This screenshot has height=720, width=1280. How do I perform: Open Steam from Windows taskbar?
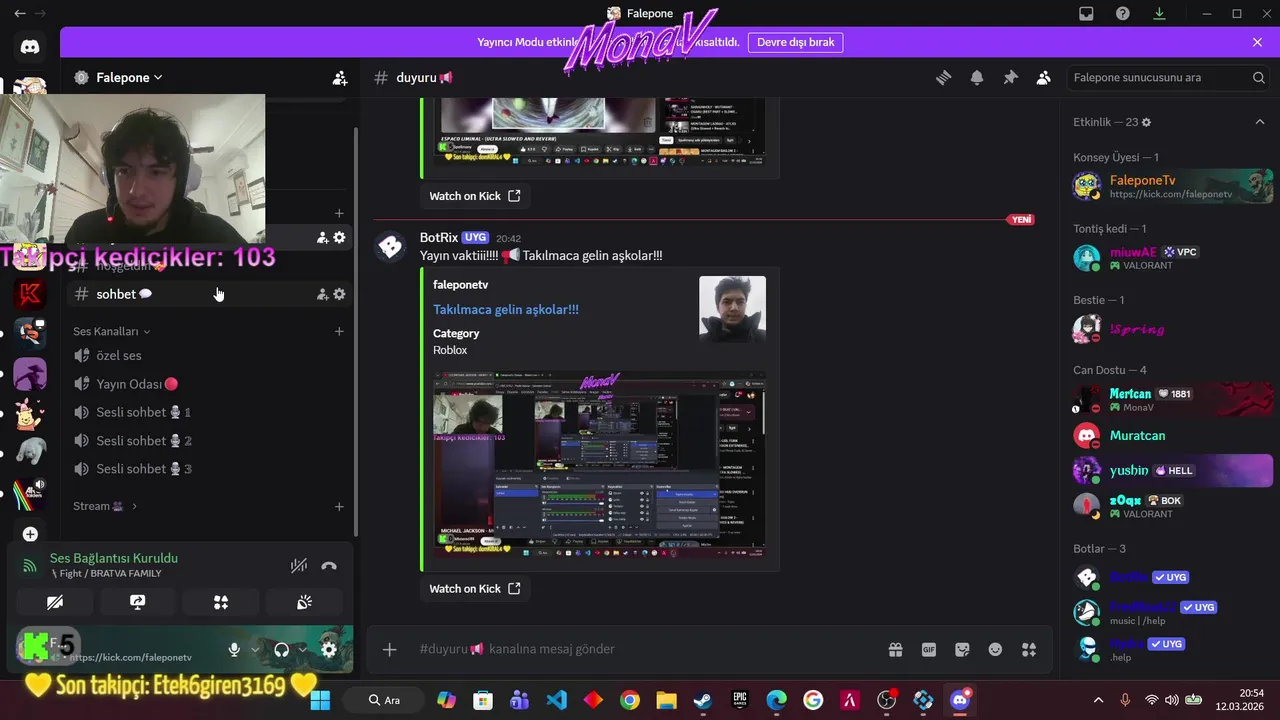click(703, 700)
